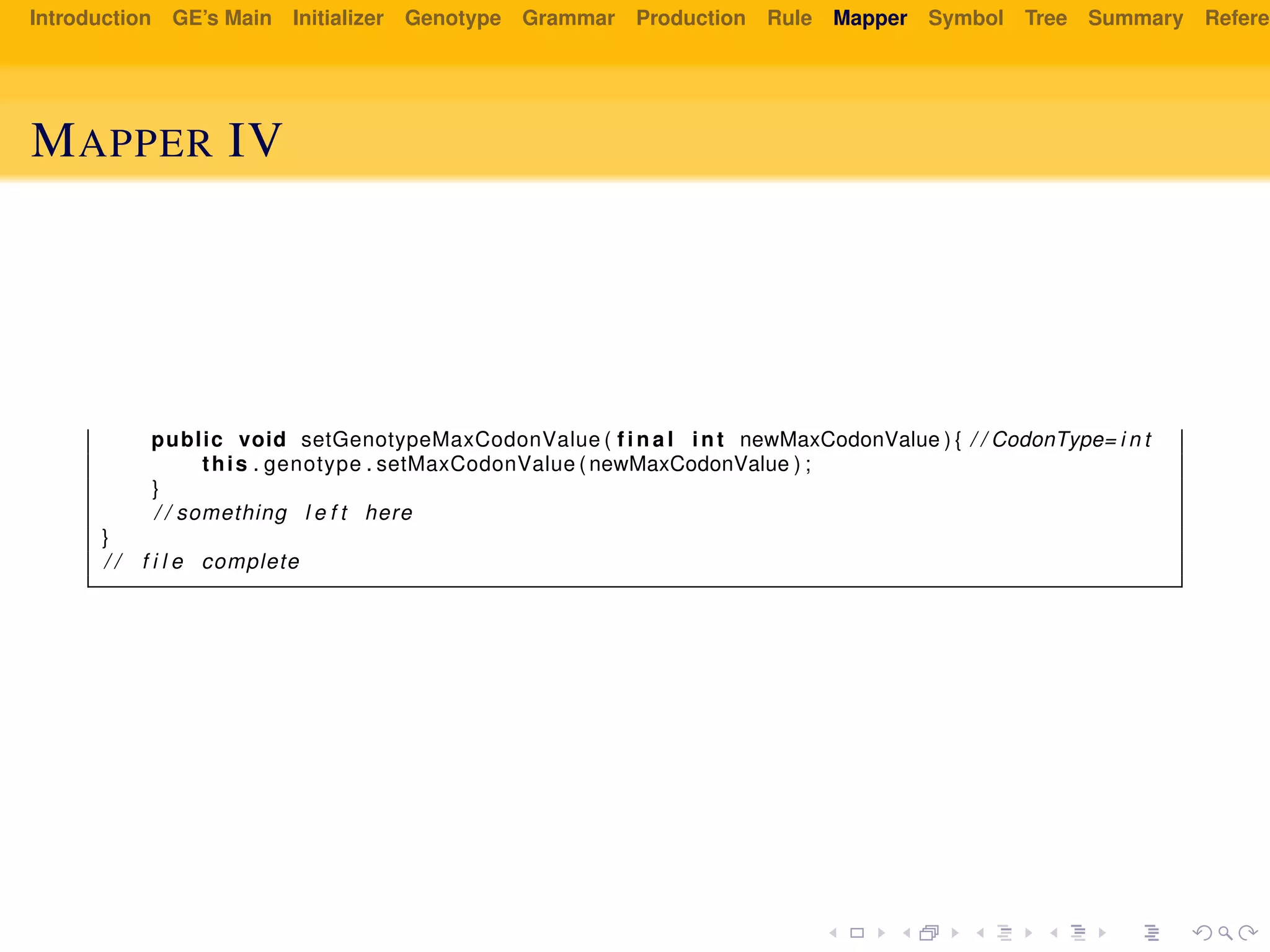
Task: Go to the Introduction section
Action: 91,18
